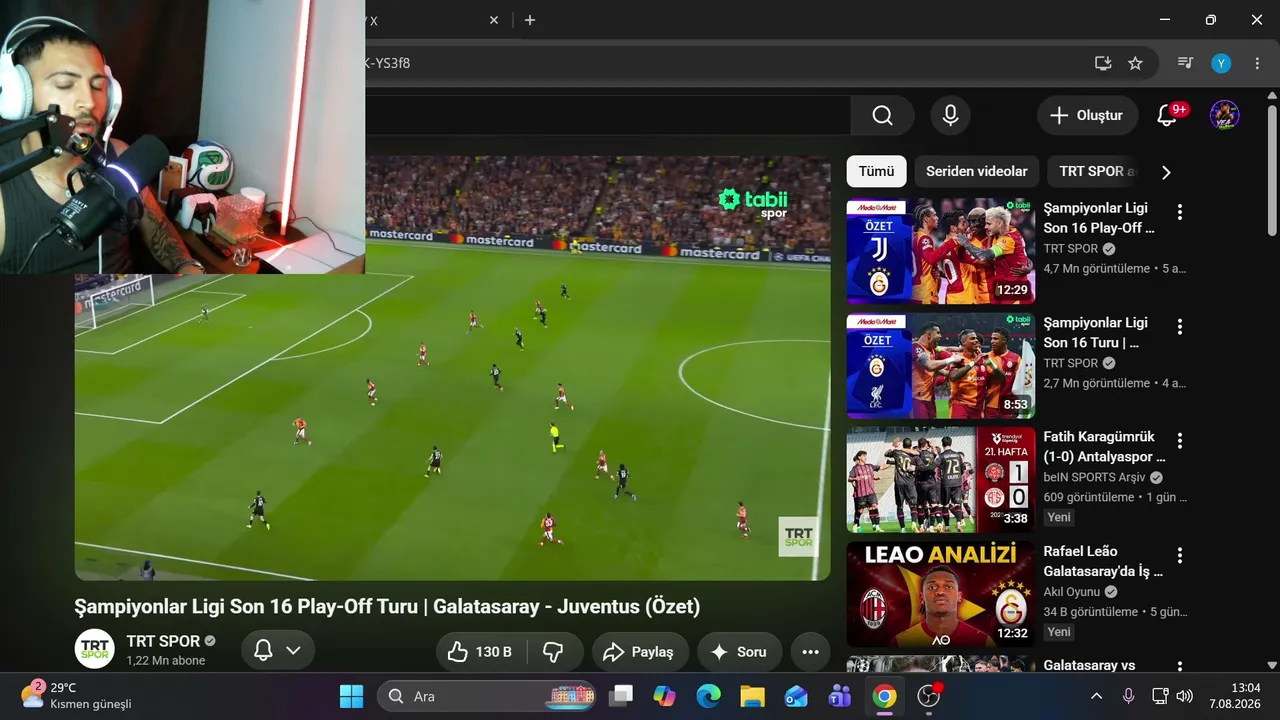Open Microsoft Edge from the taskbar
This screenshot has height=720, width=1280.
click(708, 696)
